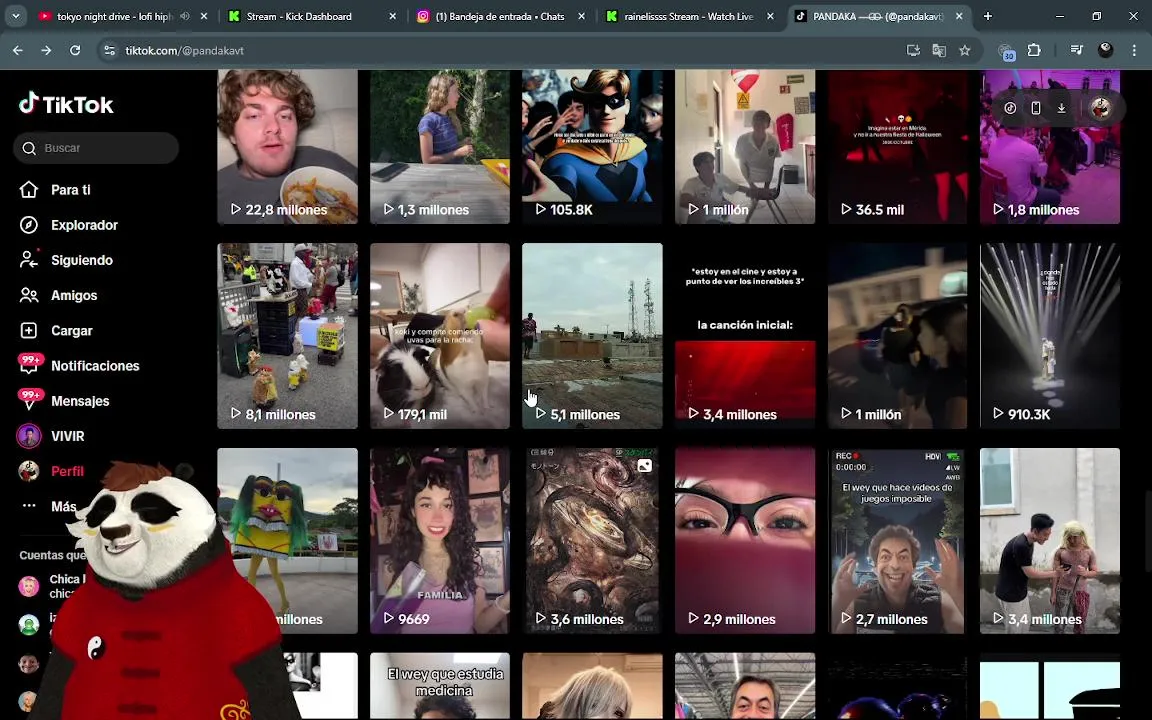Click the site information icon in address bar
The height and width of the screenshot is (720, 1152).
tap(109, 50)
